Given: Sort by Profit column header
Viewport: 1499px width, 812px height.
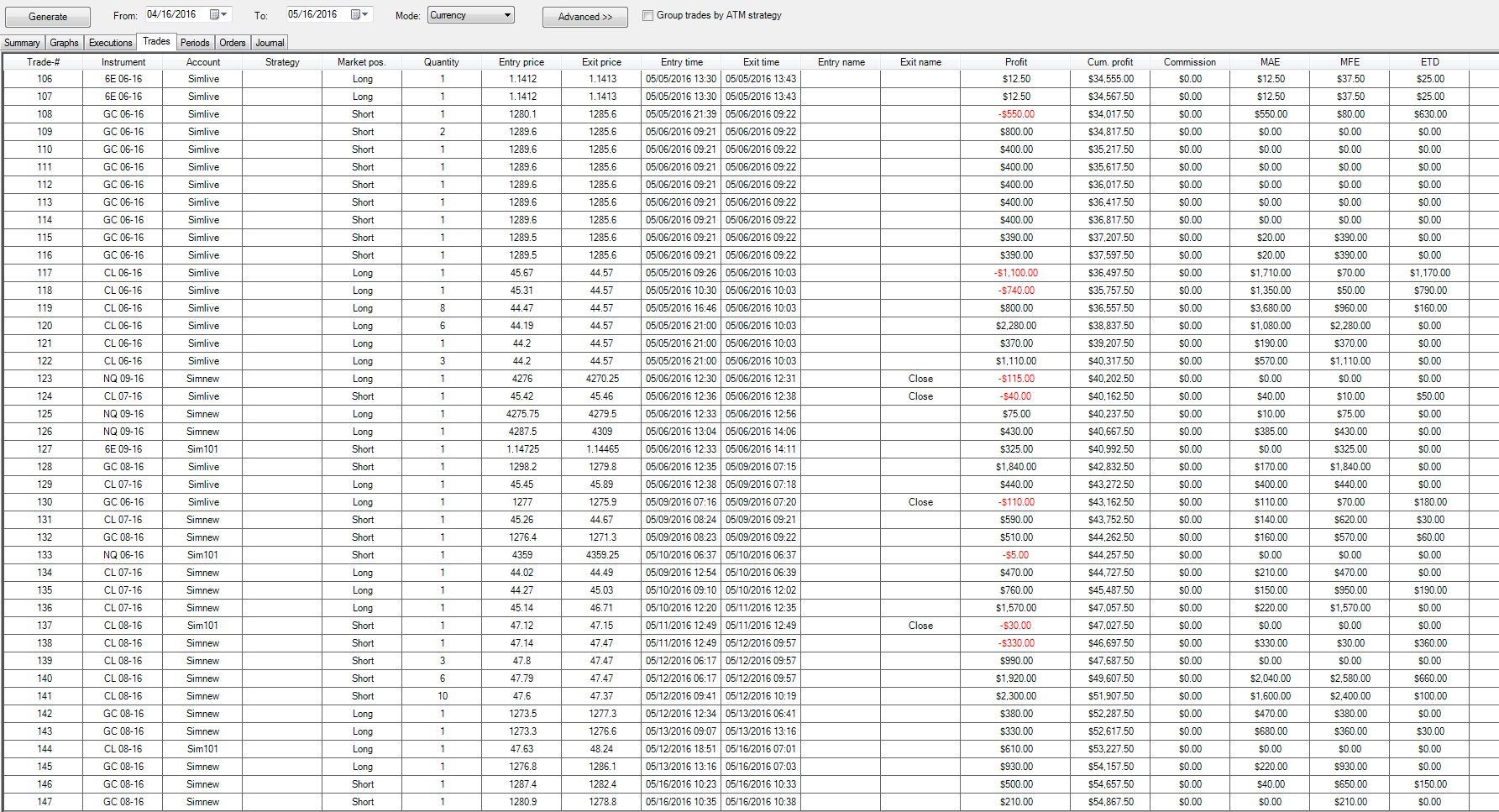Looking at the screenshot, I should point(1016,62).
